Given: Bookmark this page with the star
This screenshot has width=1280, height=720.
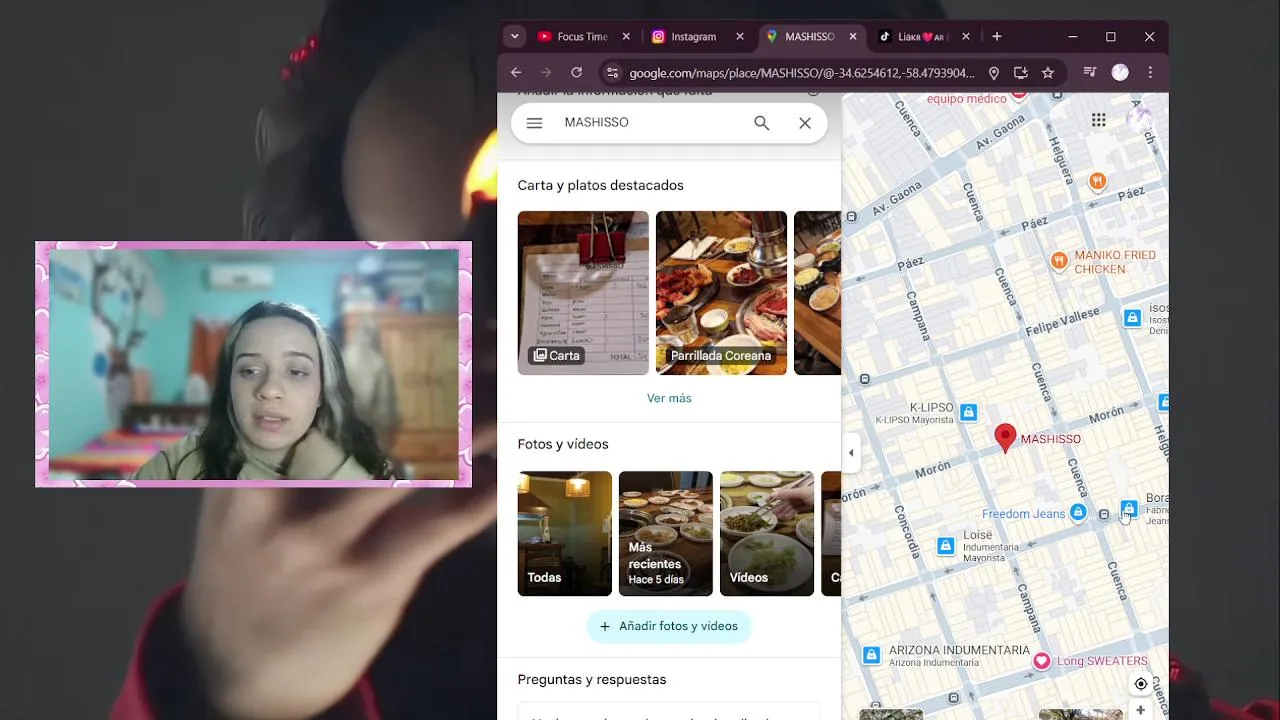Looking at the screenshot, I should [x=1048, y=73].
